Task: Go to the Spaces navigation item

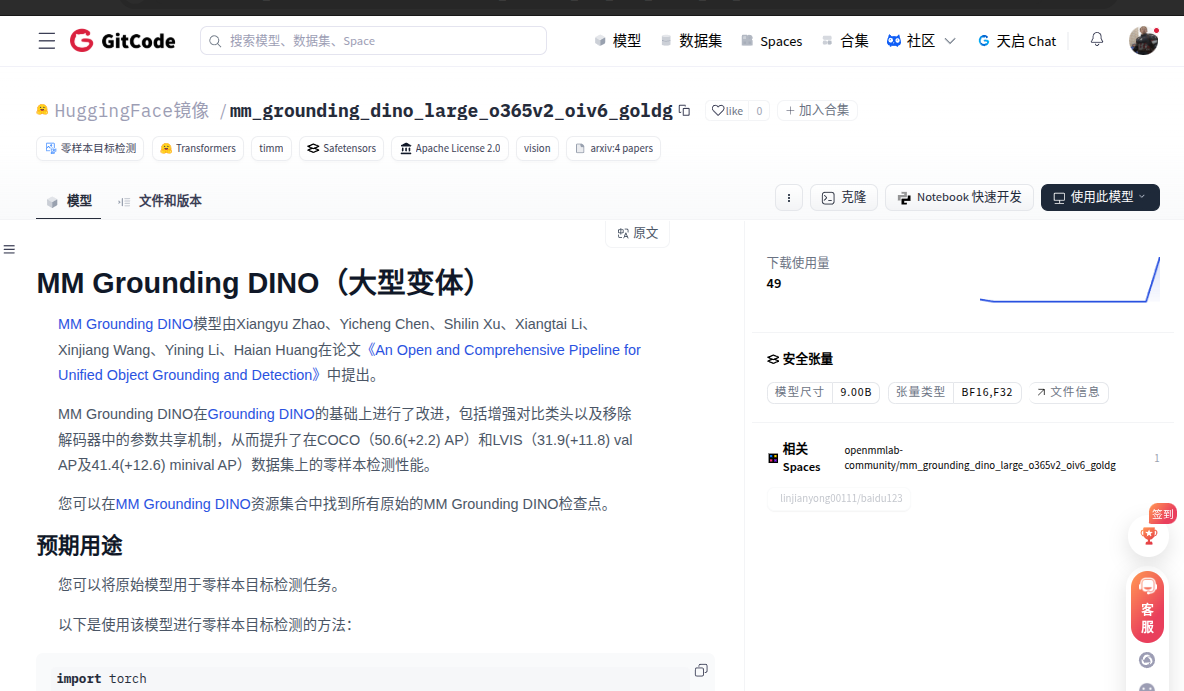Action: pyautogui.click(x=772, y=41)
